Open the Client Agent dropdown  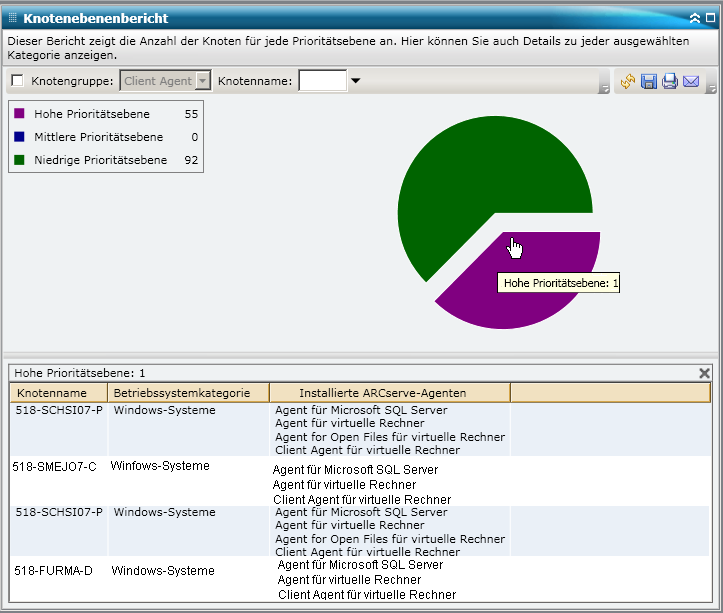click(x=203, y=81)
